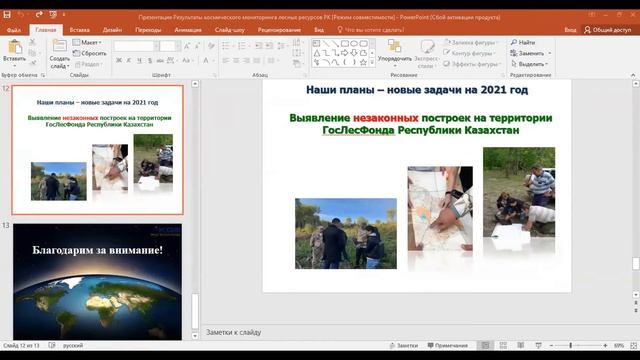Open the font color dropdown arrow
This screenshot has height=360, width=640.
point(213,60)
